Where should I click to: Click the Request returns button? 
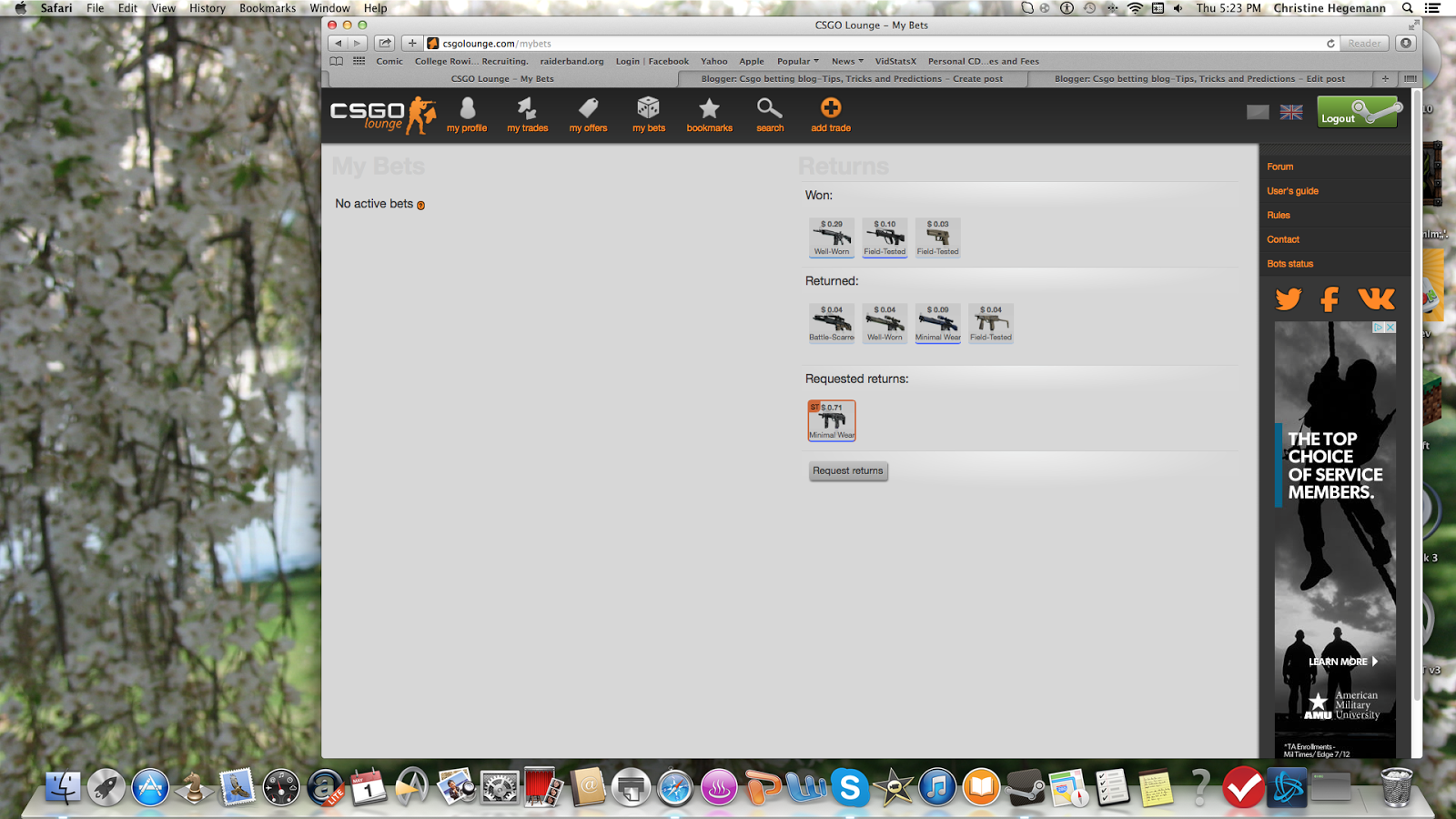coord(848,470)
